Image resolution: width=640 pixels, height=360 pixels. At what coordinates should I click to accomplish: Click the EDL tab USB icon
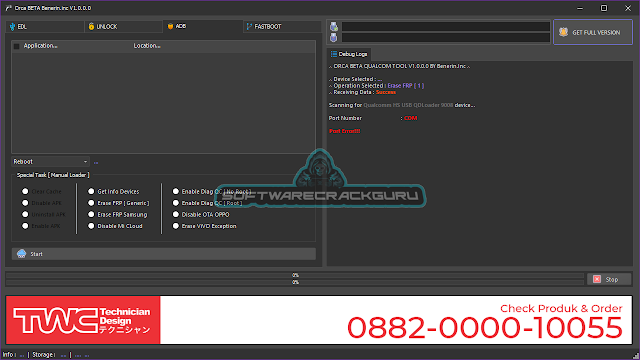click(x=12, y=27)
